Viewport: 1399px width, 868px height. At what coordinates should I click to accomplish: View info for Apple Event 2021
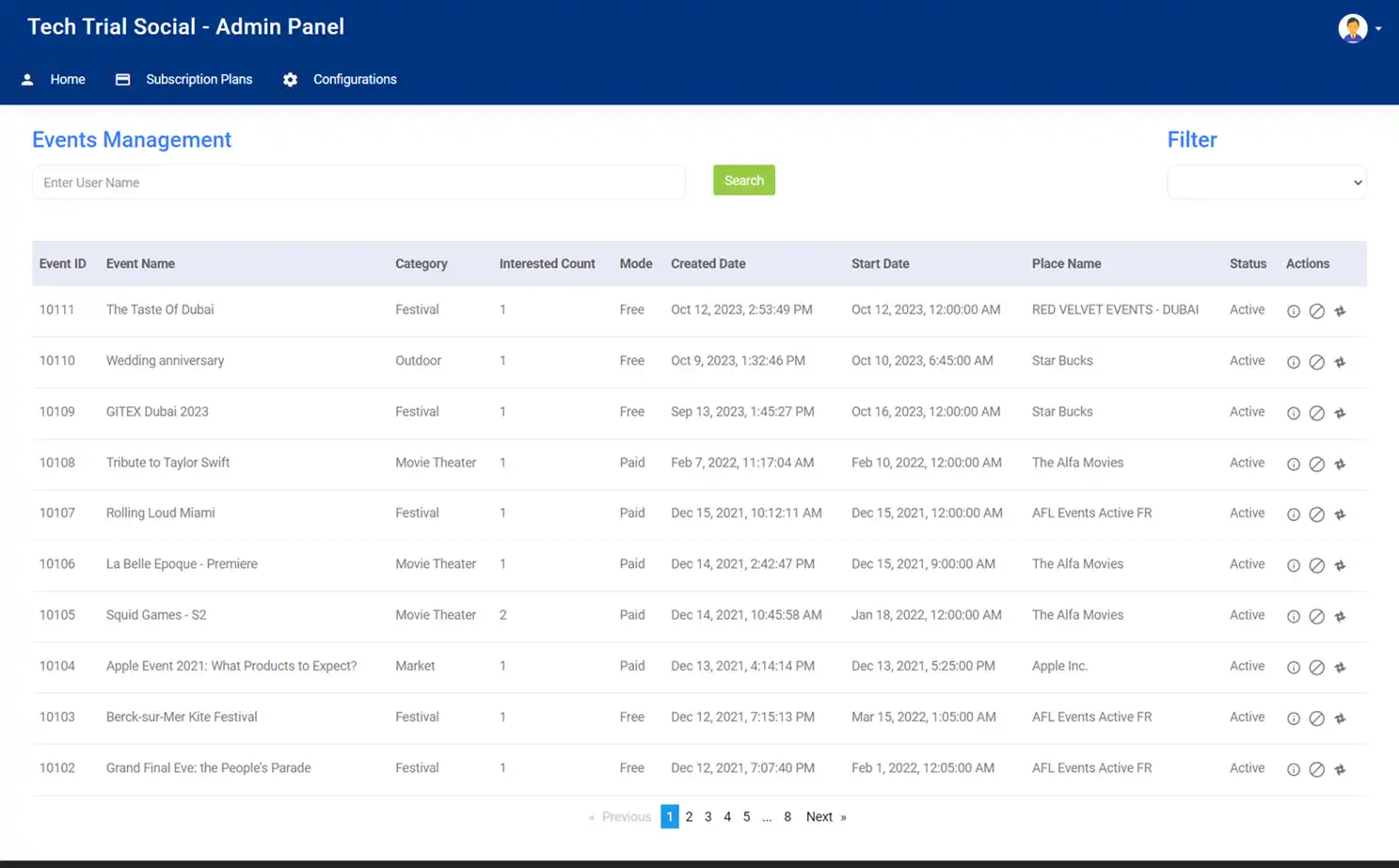[1293, 667]
